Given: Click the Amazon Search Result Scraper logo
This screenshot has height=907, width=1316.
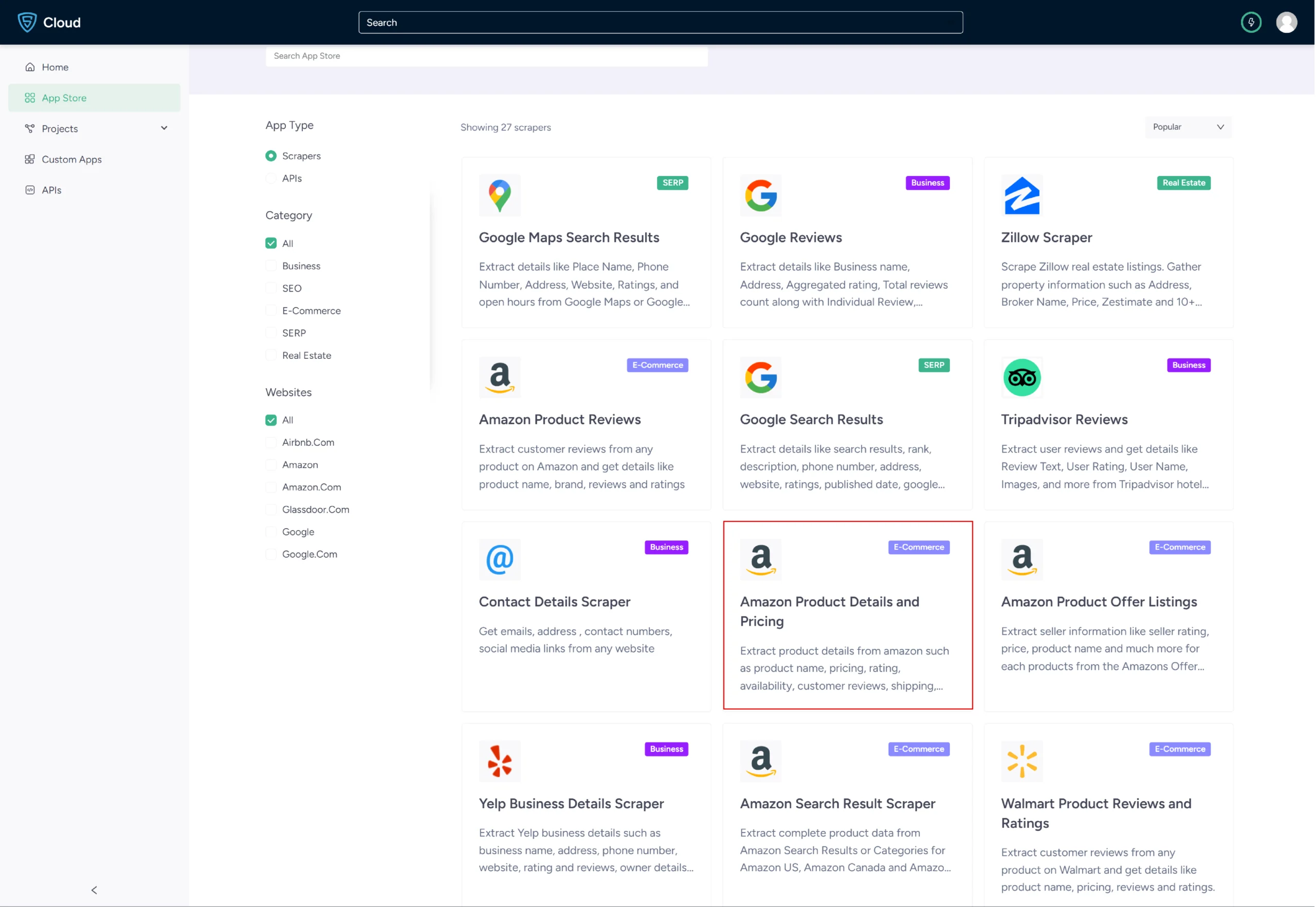Looking at the screenshot, I should click(x=760, y=761).
